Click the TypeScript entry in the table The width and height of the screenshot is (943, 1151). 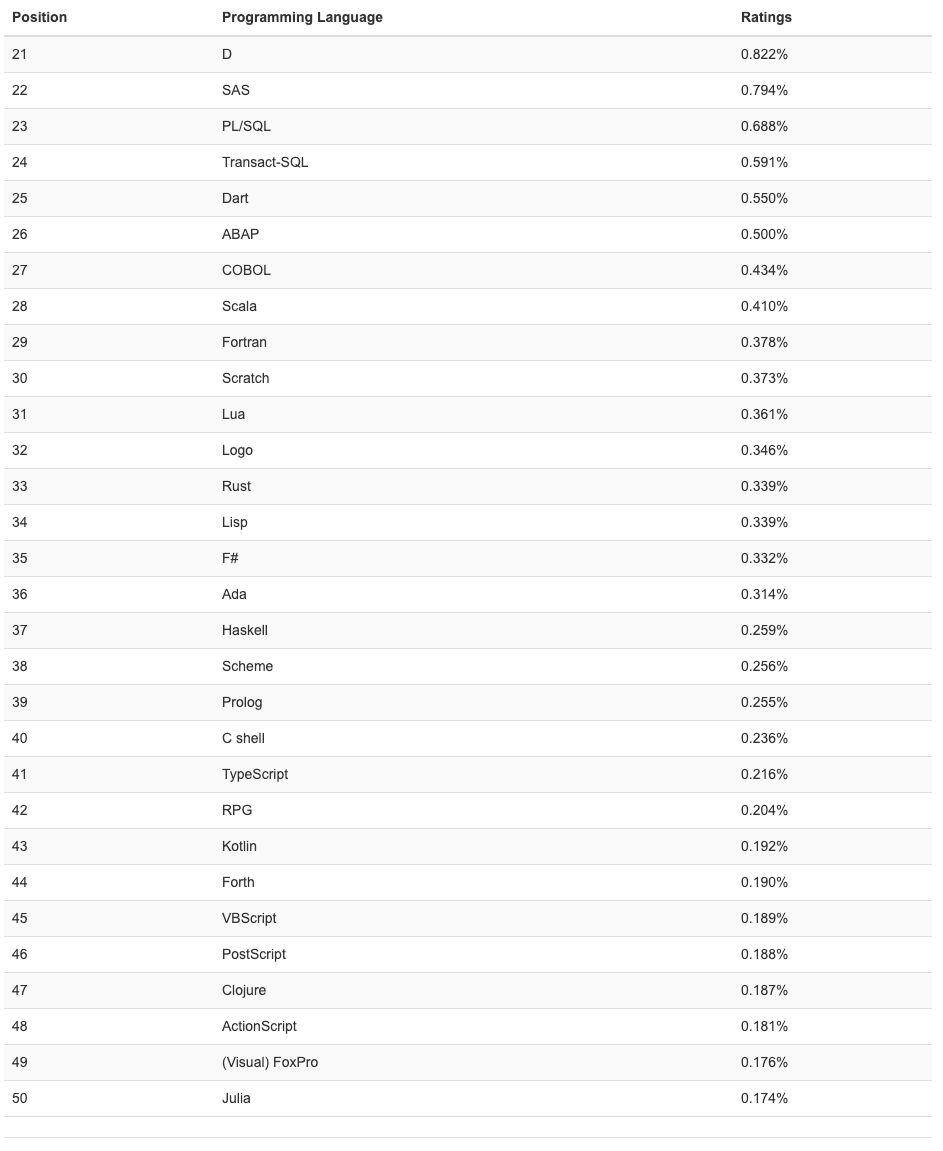[255, 774]
